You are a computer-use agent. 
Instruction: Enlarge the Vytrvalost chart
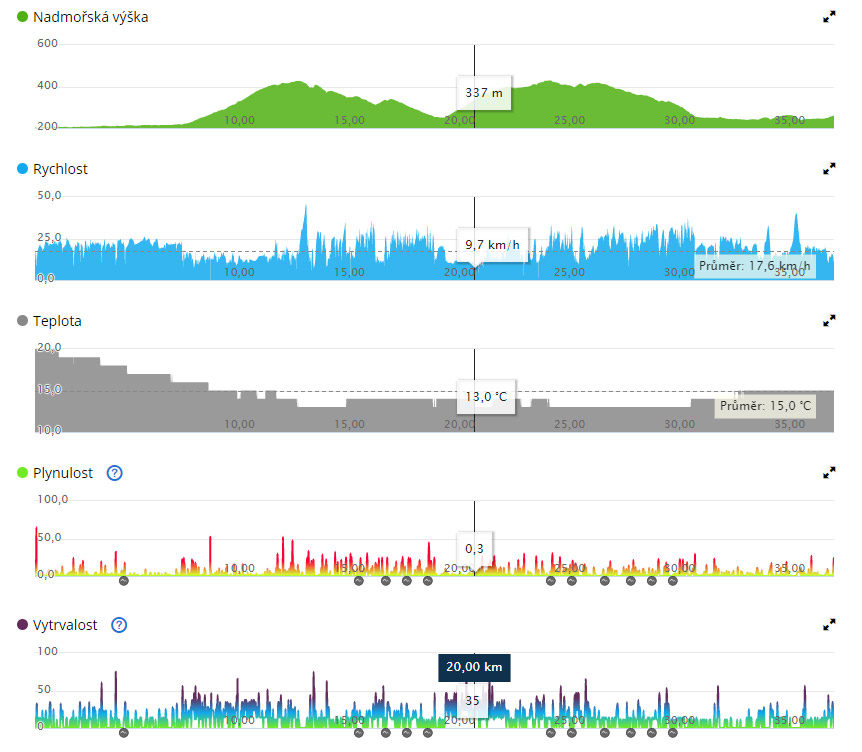(828, 625)
